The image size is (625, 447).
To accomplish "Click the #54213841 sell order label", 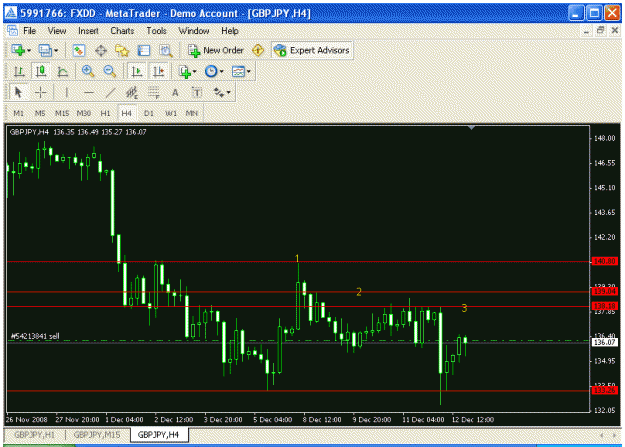I will 35,336.
